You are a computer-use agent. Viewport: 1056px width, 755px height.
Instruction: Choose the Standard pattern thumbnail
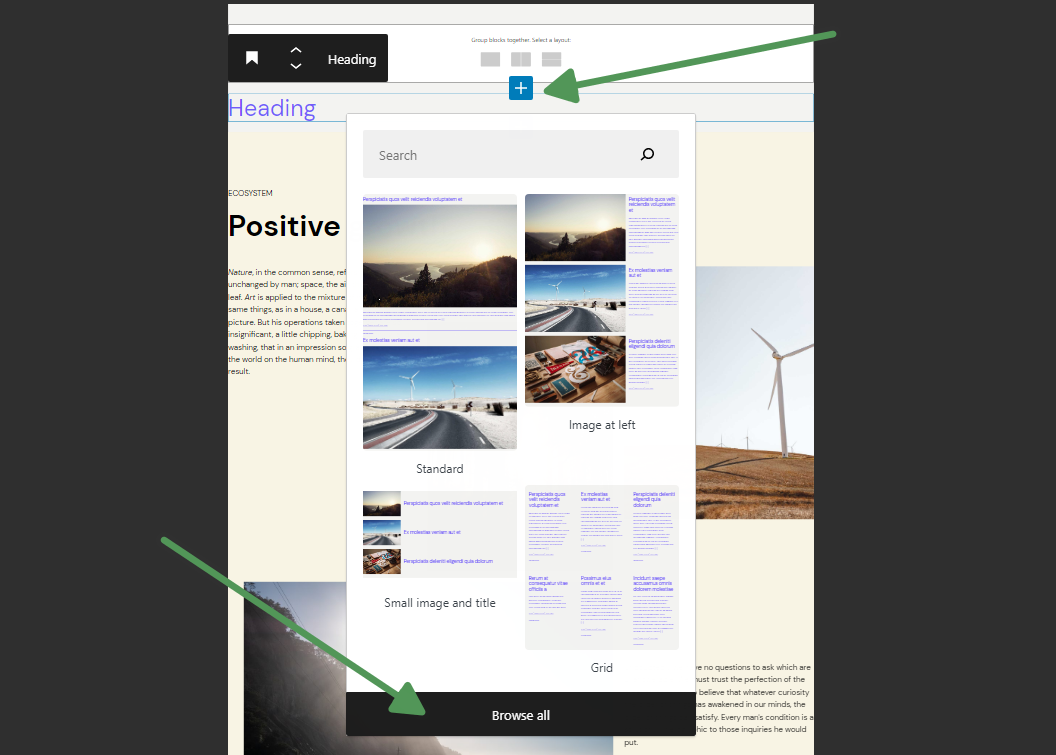[440, 322]
